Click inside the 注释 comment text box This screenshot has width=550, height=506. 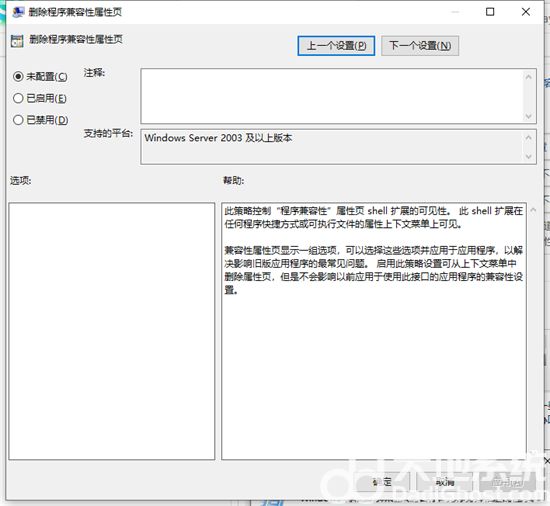coord(332,96)
